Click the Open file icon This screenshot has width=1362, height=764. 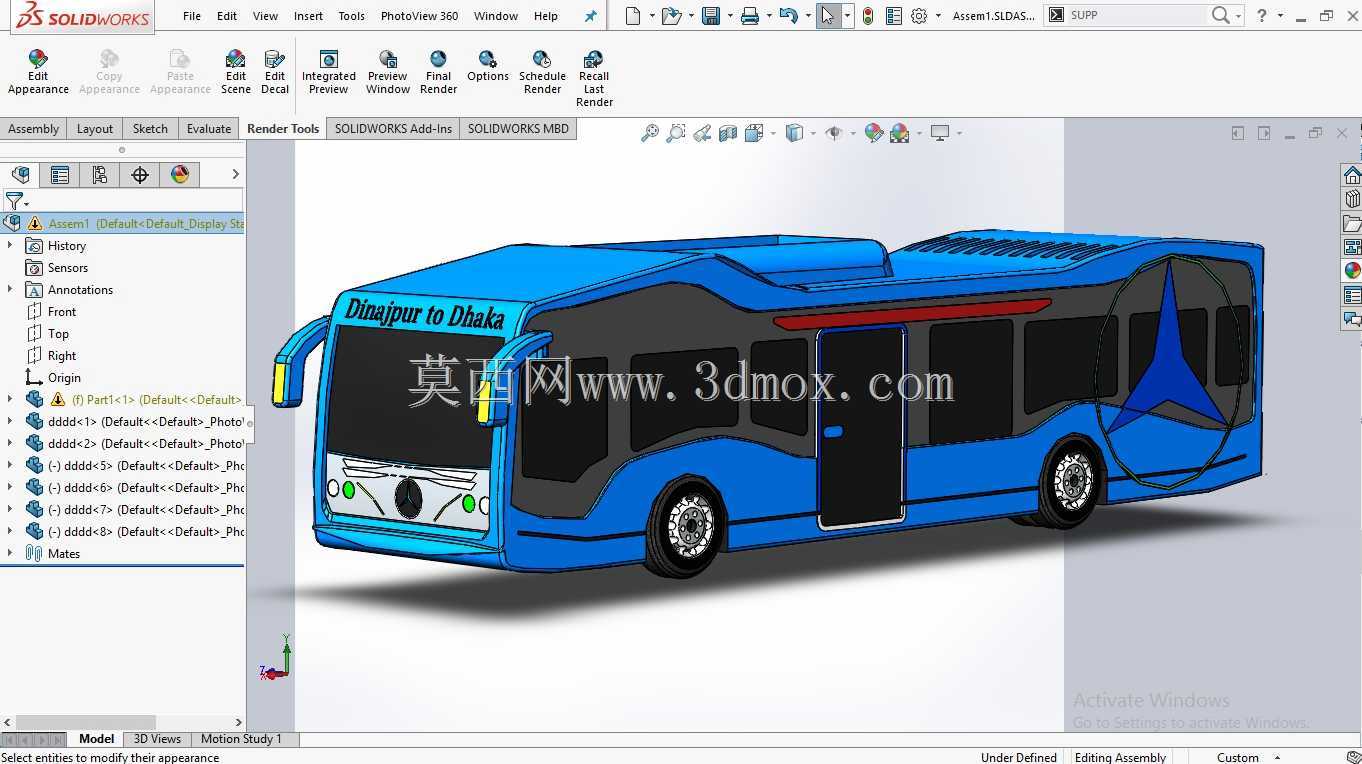(x=671, y=16)
